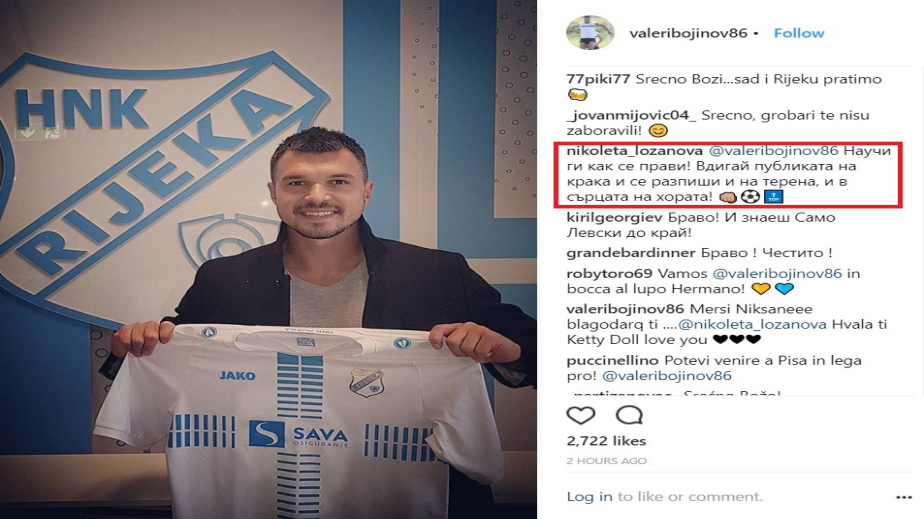The height and width of the screenshot is (519, 924).
Task: Click the speech bubble comment icon
Action: click(x=629, y=415)
